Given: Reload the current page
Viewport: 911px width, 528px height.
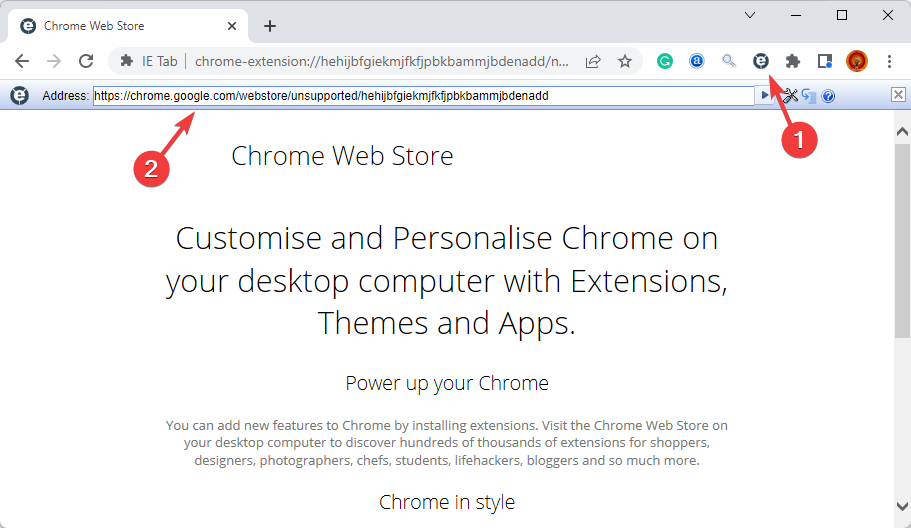Looking at the screenshot, I should [86, 61].
